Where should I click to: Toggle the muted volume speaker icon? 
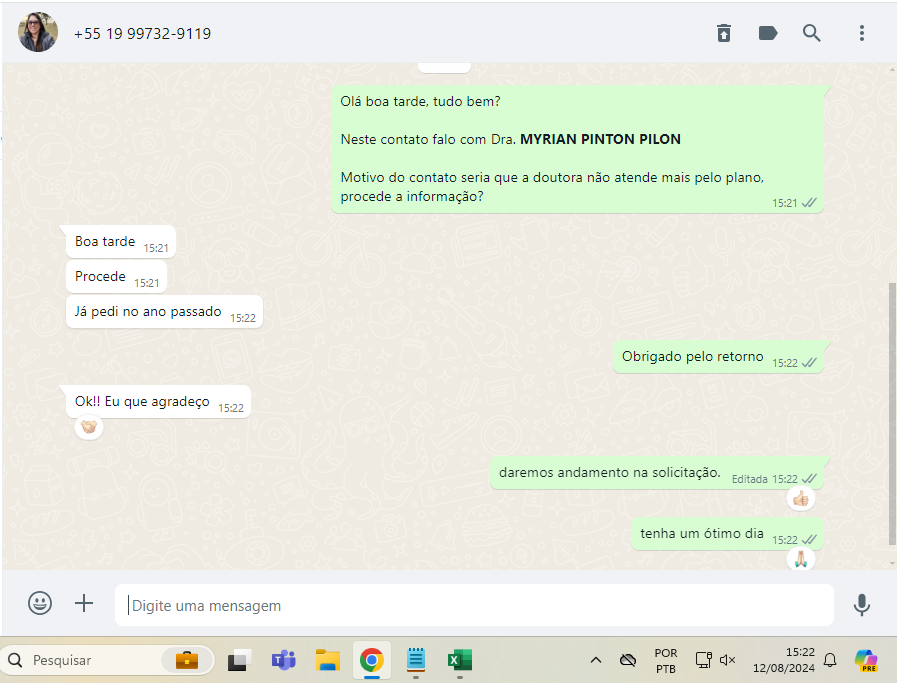728,660
